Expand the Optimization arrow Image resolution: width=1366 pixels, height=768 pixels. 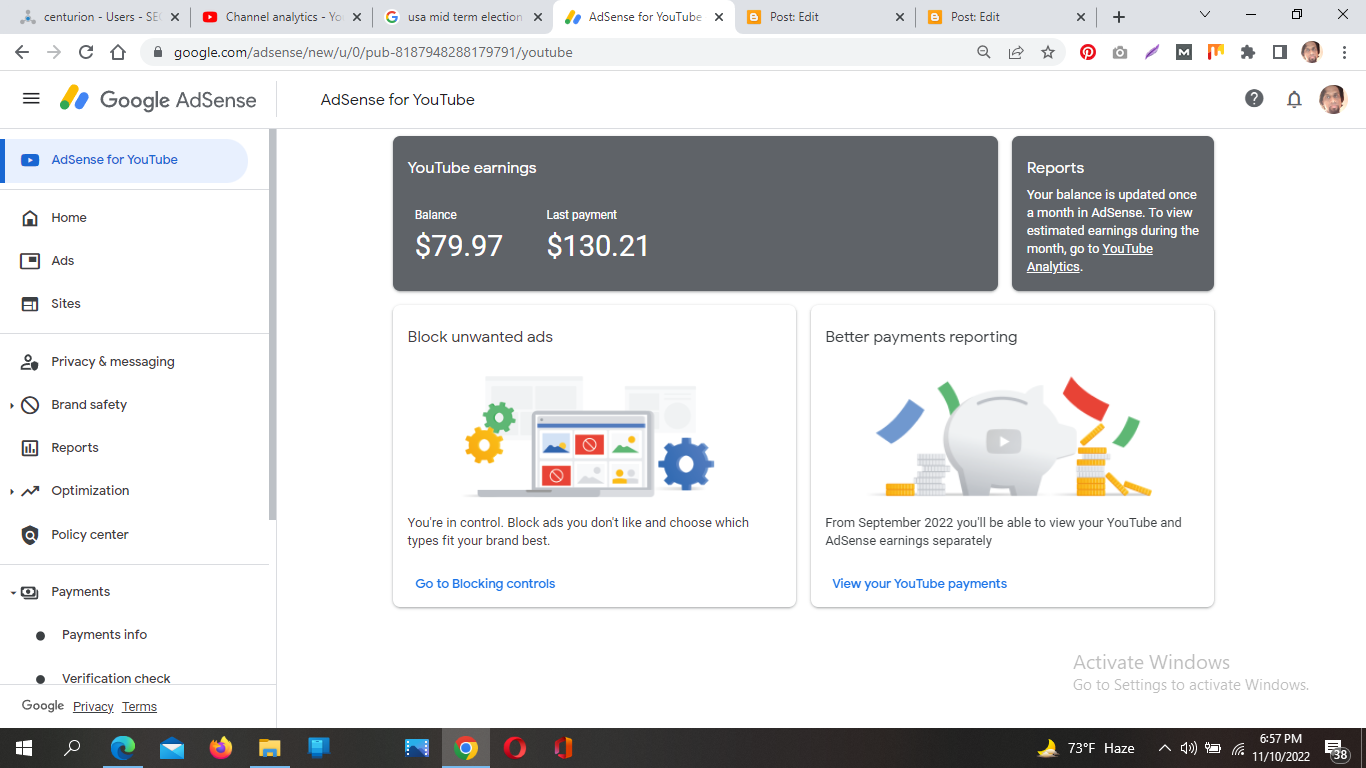(x=11, y=492)
